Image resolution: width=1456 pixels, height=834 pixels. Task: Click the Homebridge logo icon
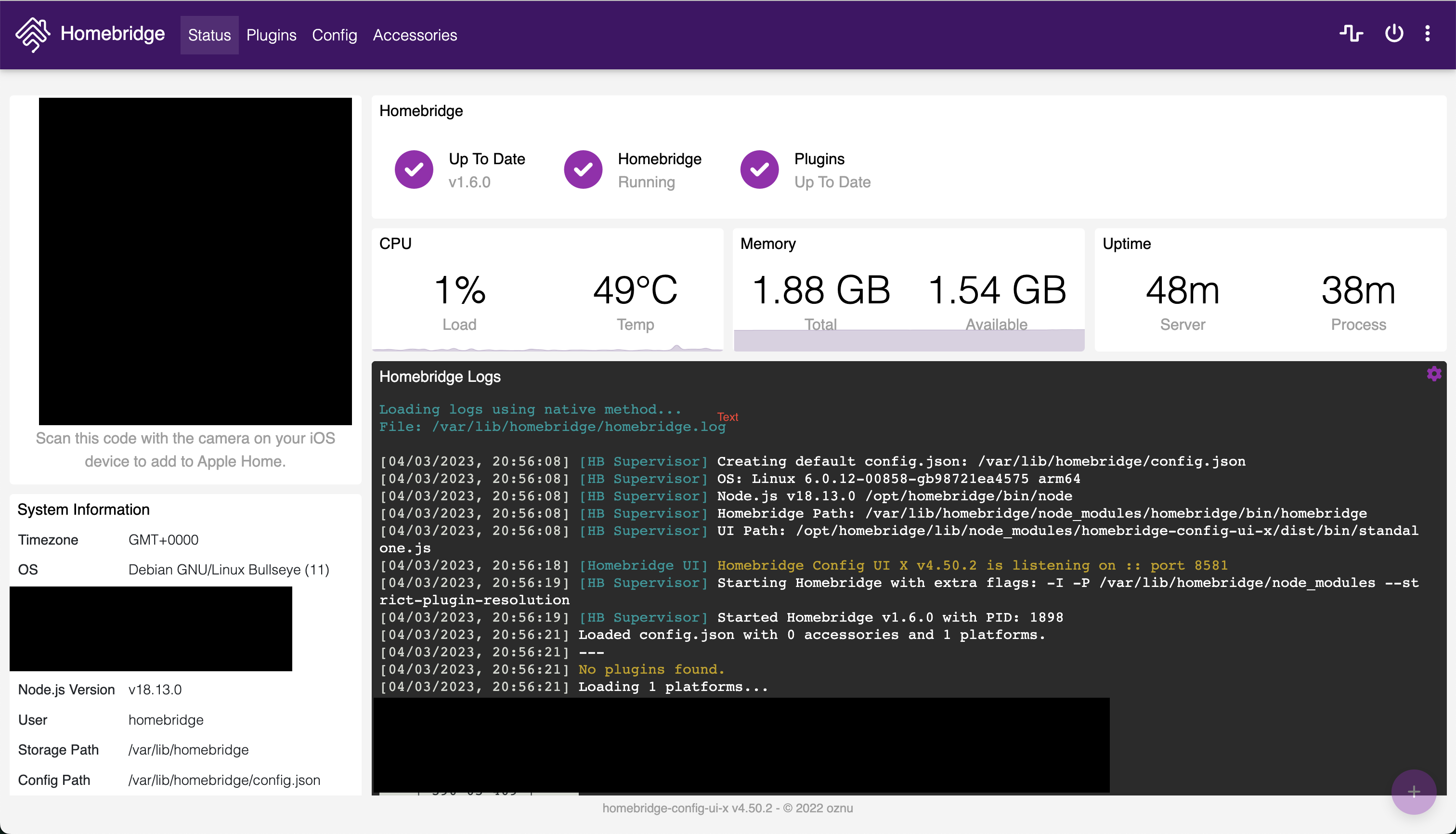[33, 35]
